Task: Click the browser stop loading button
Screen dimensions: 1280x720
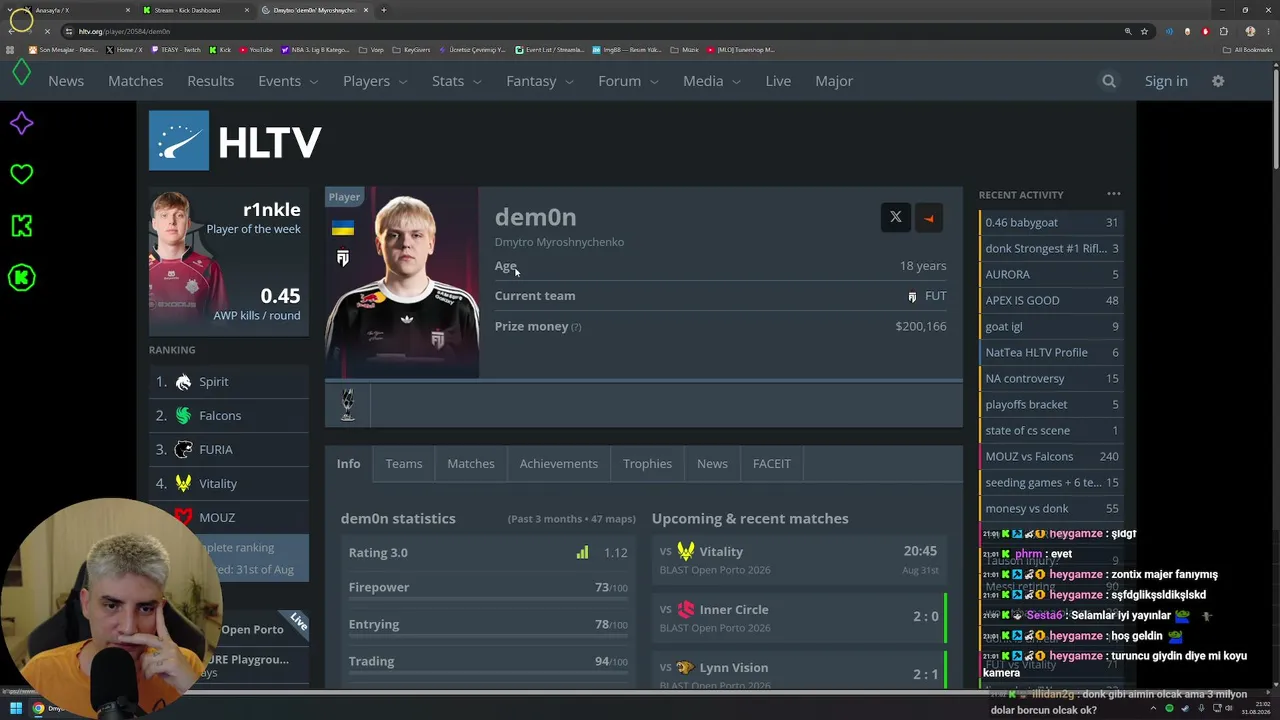Action: click(x=47, y=31)
